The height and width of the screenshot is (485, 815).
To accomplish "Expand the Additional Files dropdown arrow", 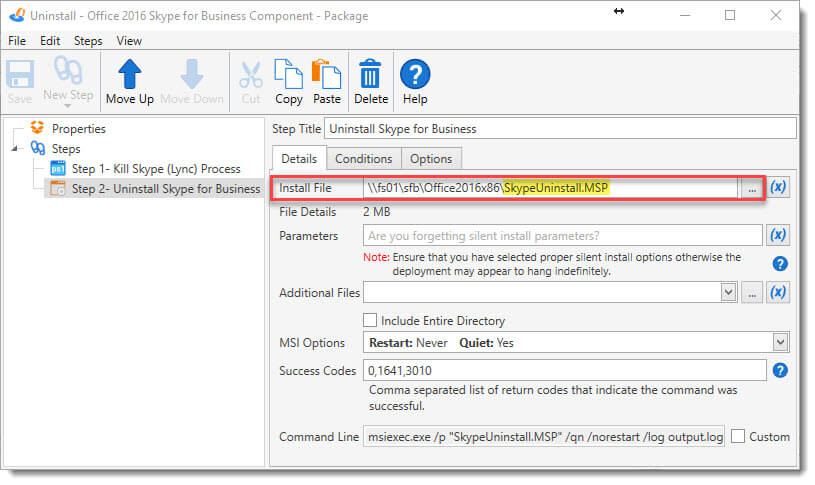I will pyautogui.click(x=728, y=292).
